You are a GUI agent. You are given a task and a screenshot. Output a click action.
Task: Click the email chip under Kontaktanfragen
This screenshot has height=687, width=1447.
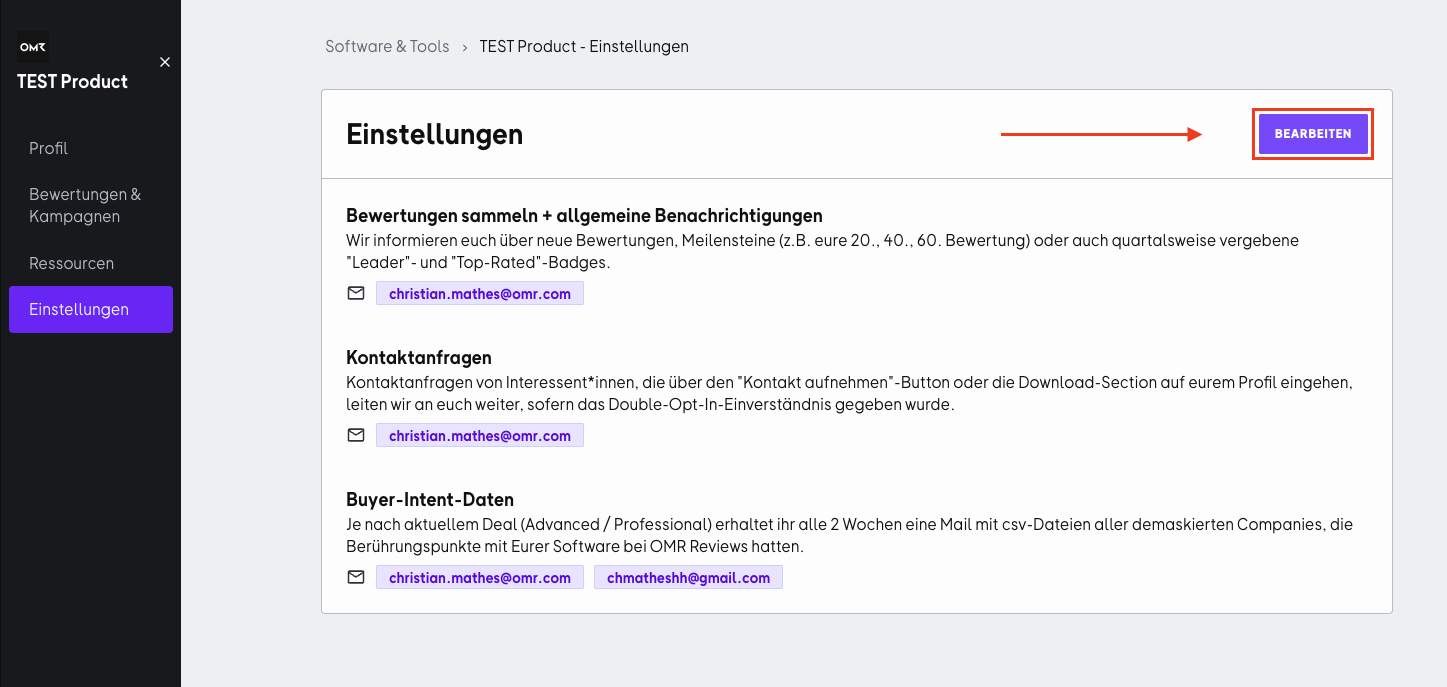pos(480,436)
